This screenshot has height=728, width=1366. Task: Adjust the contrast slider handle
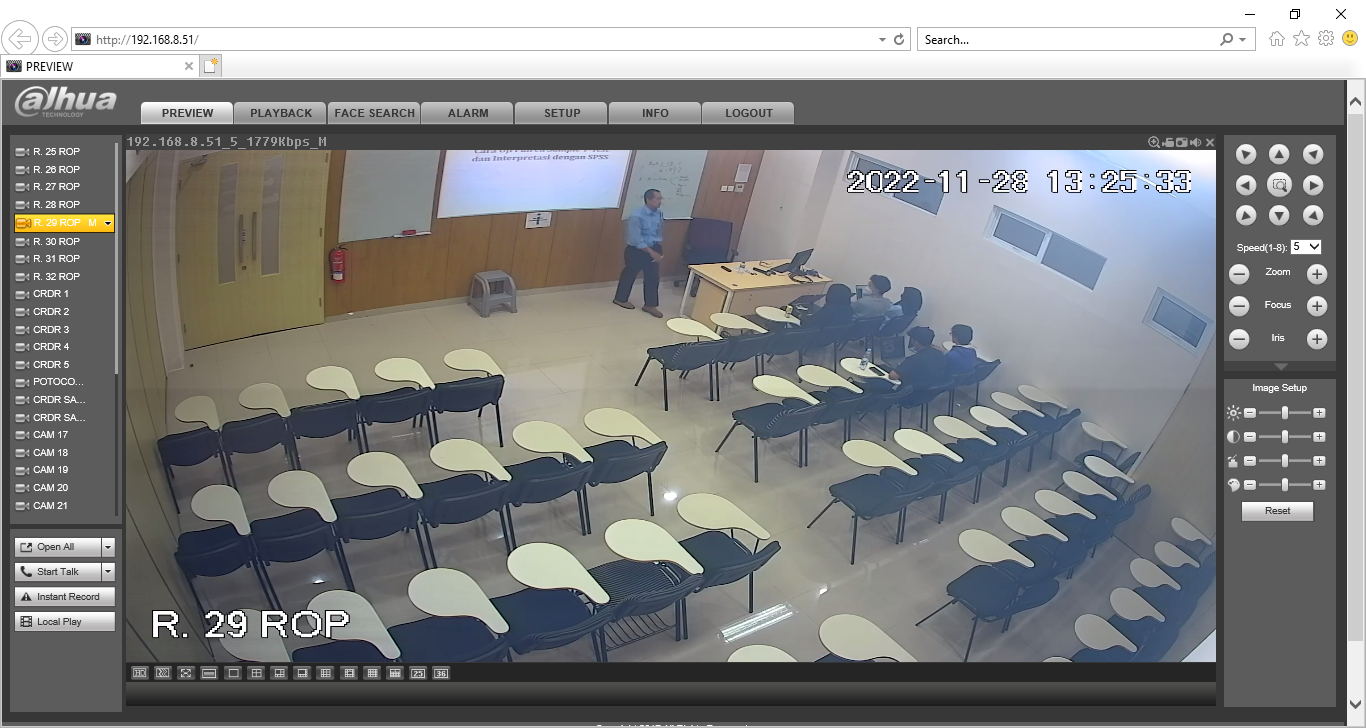[1285, 436]
